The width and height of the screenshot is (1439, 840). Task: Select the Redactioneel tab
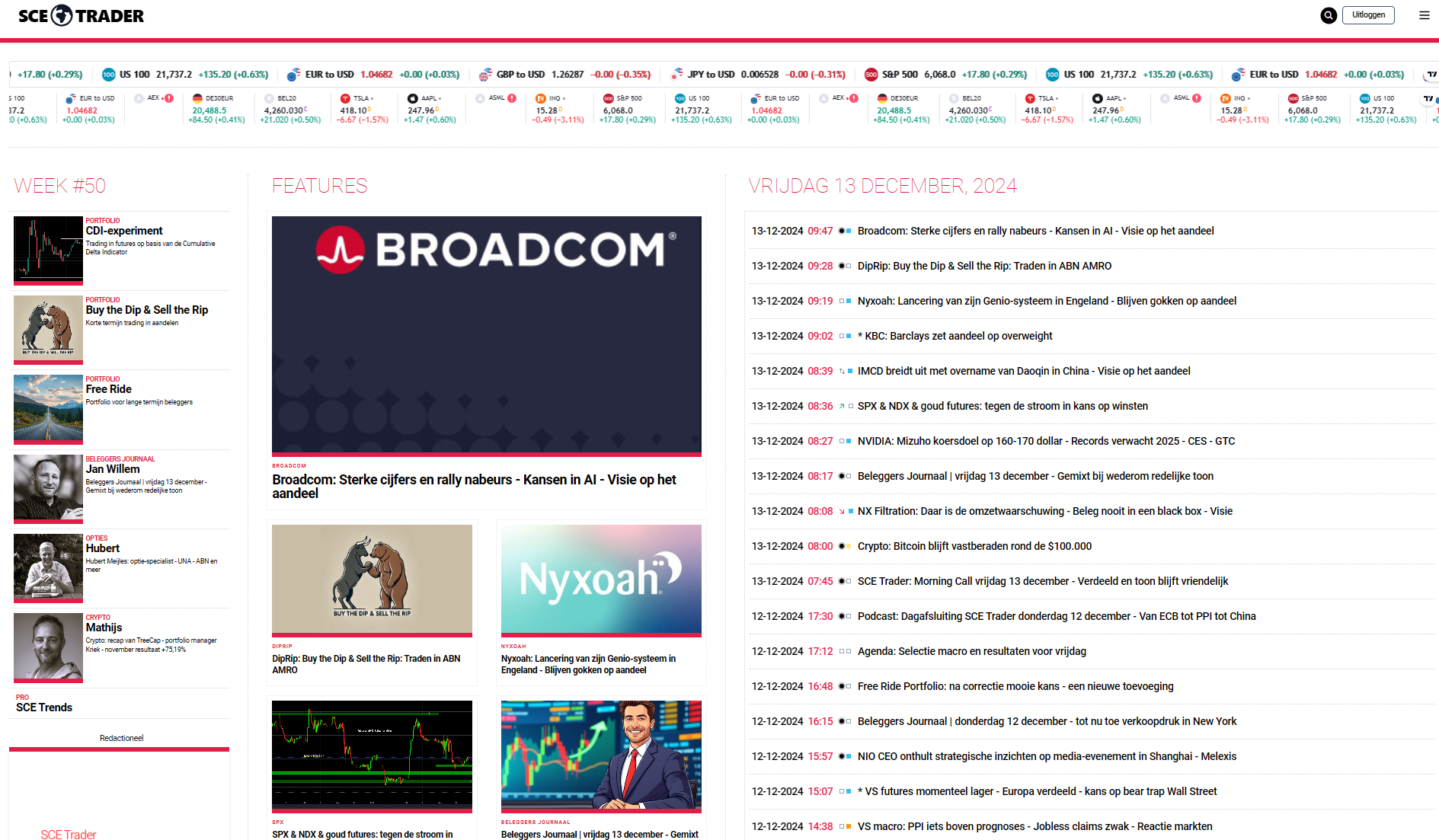(x=121, y=738)
